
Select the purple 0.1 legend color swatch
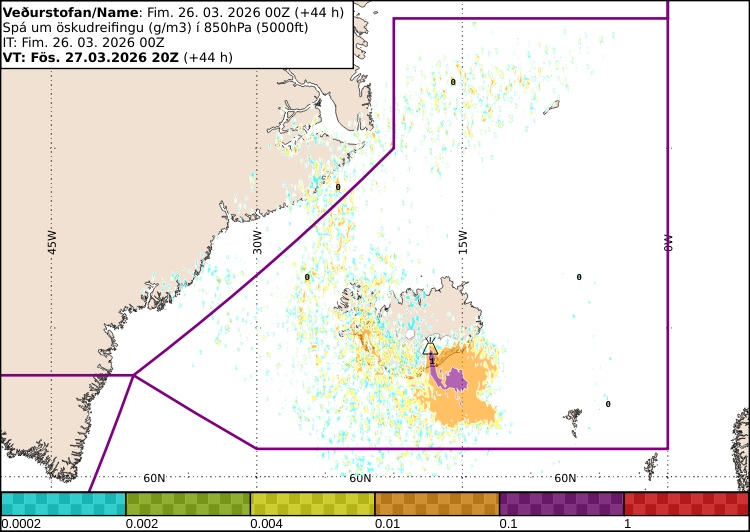pos(562,504)
